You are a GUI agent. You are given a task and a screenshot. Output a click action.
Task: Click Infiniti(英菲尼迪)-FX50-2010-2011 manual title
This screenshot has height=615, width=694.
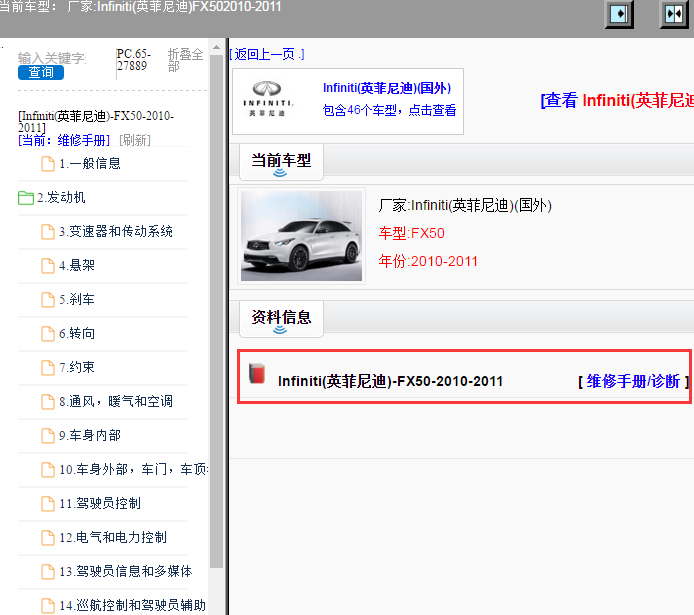(x=390, y=381)
